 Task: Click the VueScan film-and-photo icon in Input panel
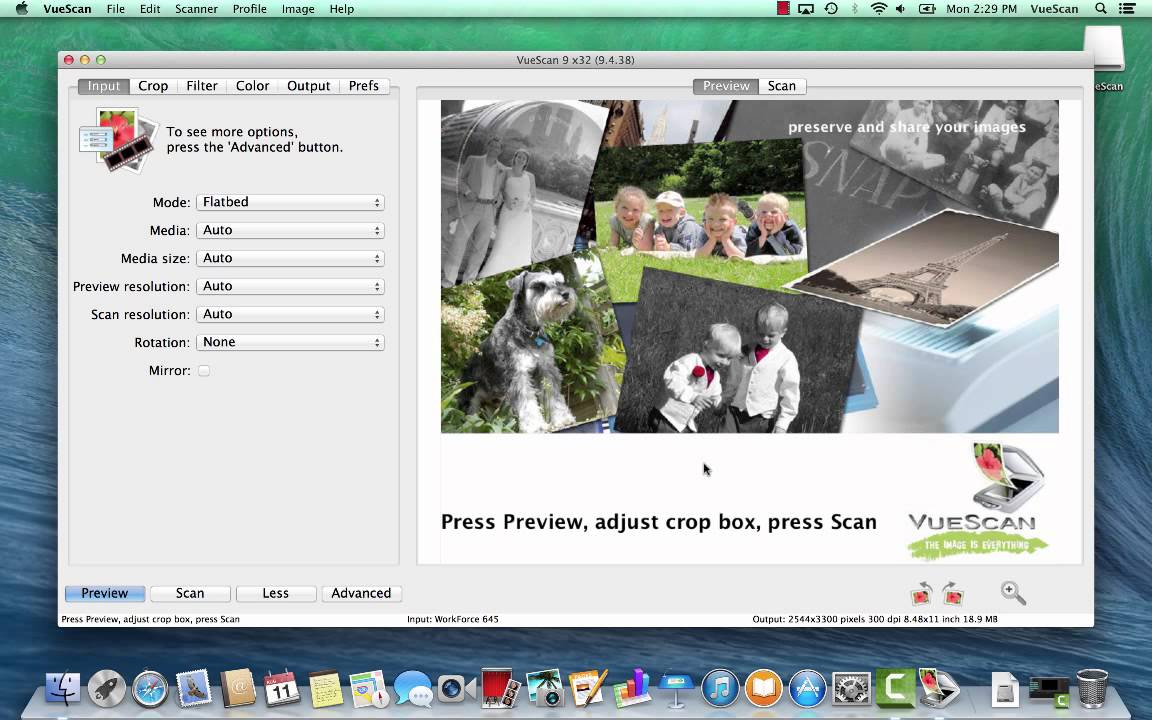[118, 139]
